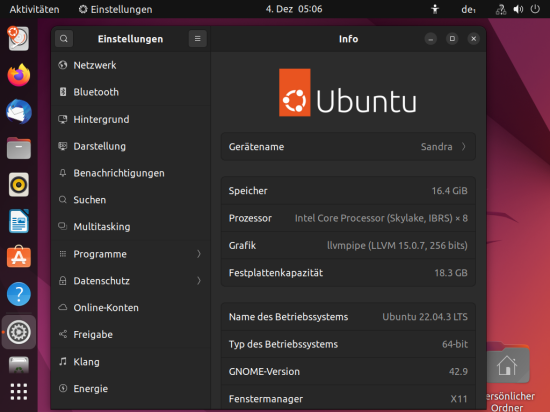Image resolution: width=550 pixels, height=412 pixels.
Task: Open the volume indicator in top bar
Action: click(518, 9)
